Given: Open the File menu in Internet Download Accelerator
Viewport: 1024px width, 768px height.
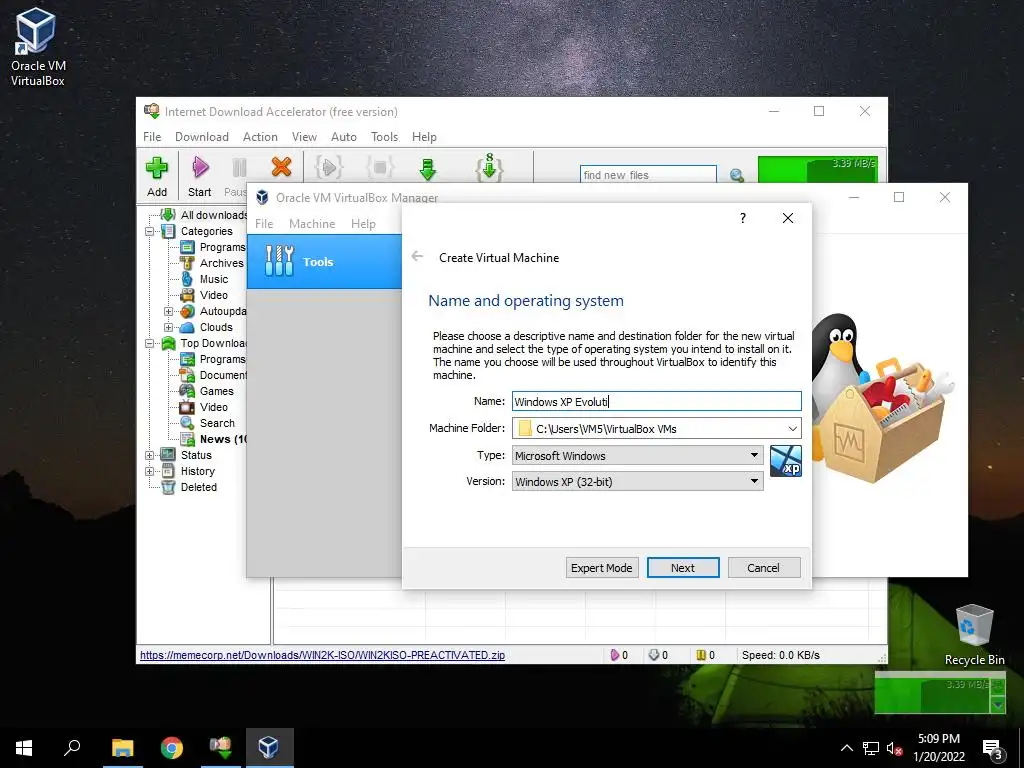Looking at the screenshot, I should pos(152,136).
